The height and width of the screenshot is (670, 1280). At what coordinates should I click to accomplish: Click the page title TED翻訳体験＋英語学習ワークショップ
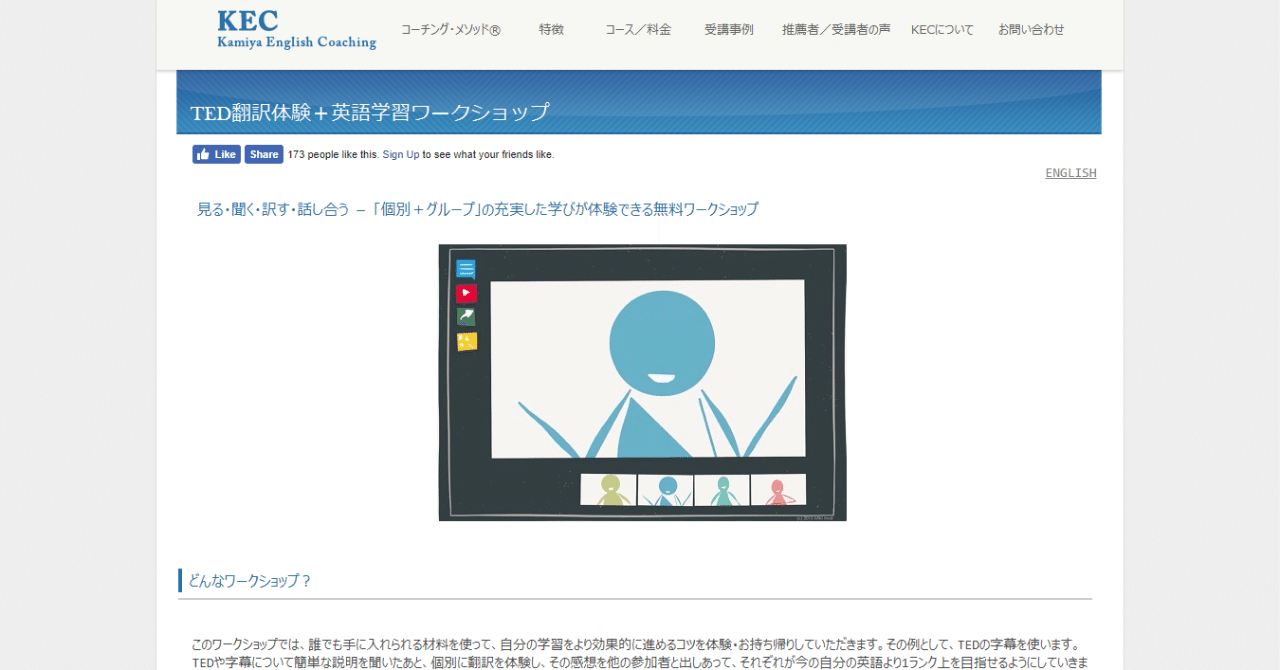pos(370,112)
